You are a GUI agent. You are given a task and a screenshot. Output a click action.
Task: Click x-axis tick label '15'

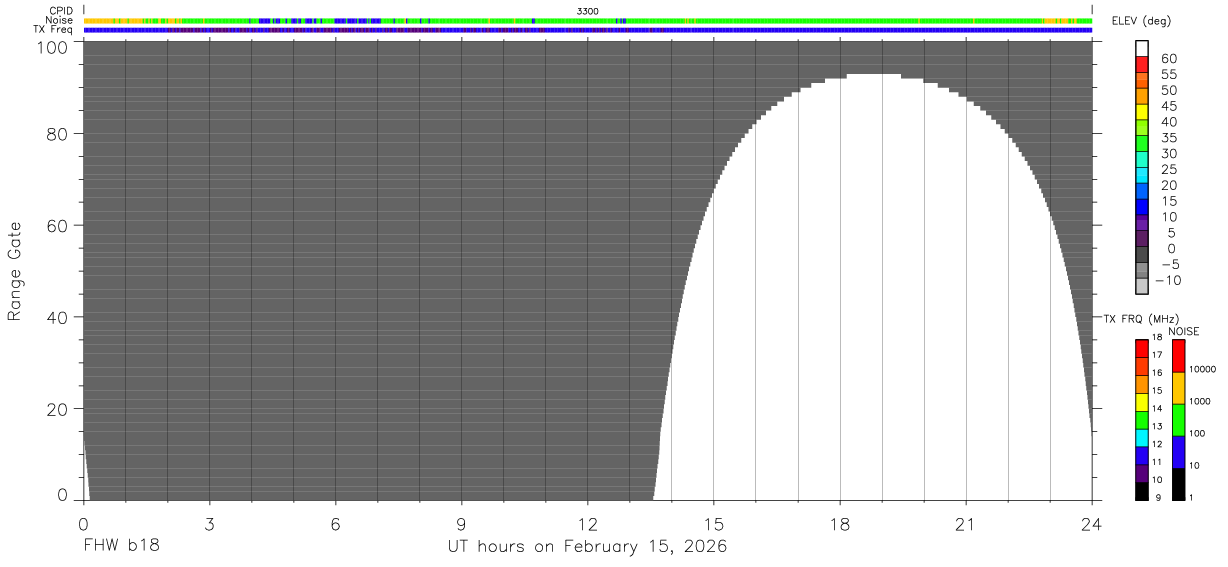[x=713, y=524]
